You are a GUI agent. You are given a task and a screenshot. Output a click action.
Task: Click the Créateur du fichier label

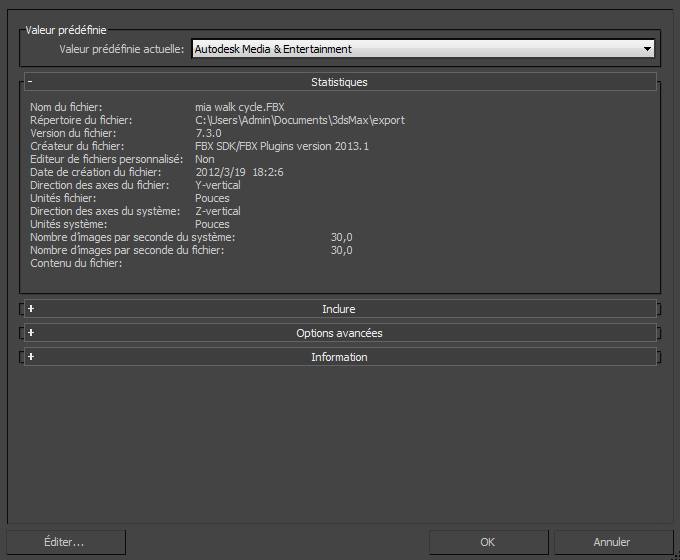(x=77, y=146)
